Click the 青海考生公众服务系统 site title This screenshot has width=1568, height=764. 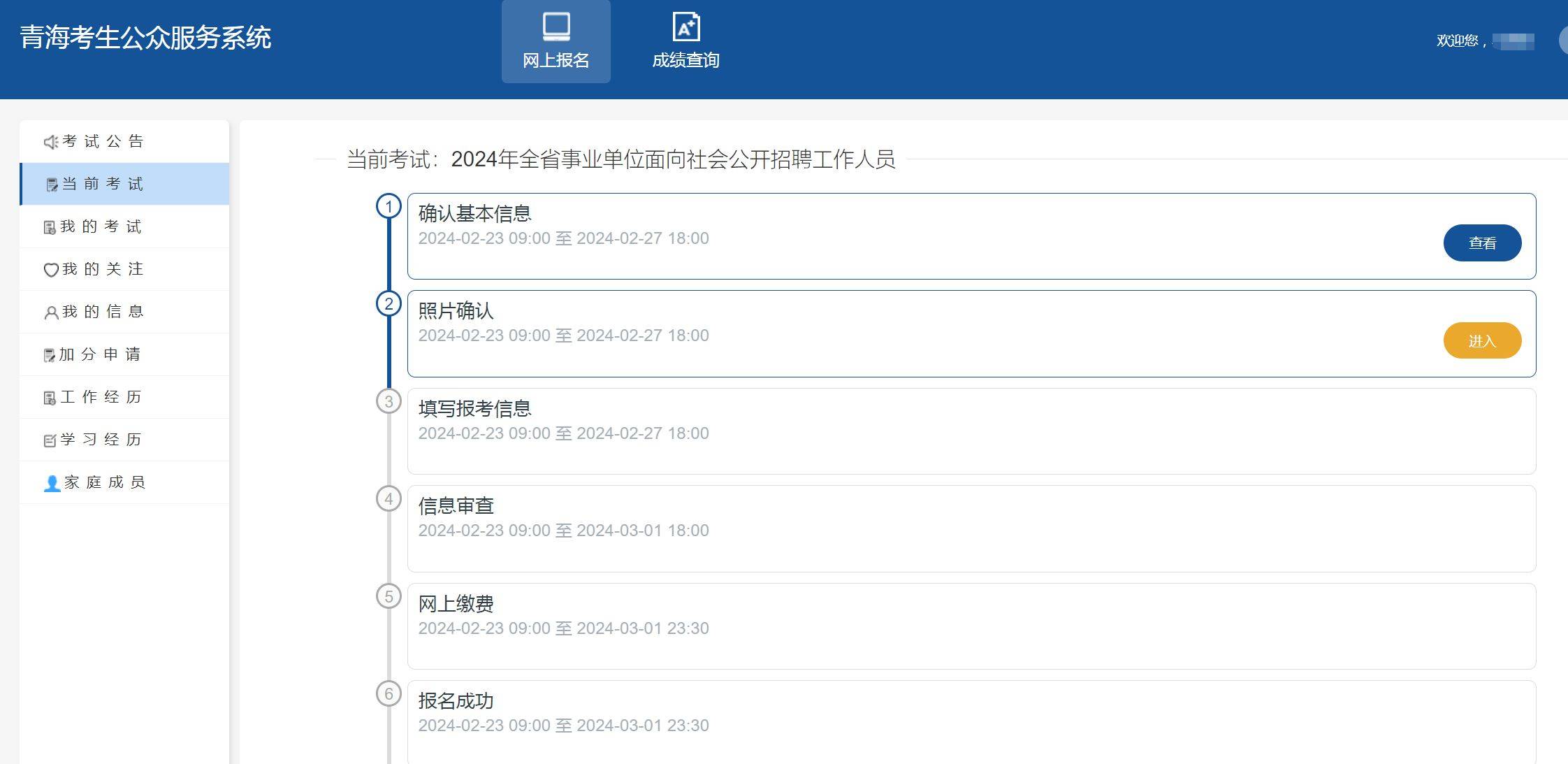click(145, 38)
